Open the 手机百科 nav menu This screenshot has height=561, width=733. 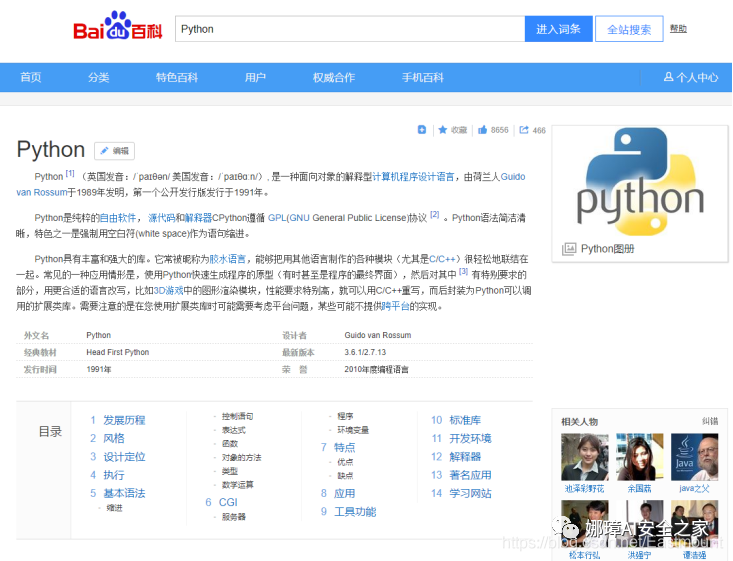click(x=423, y=77)
